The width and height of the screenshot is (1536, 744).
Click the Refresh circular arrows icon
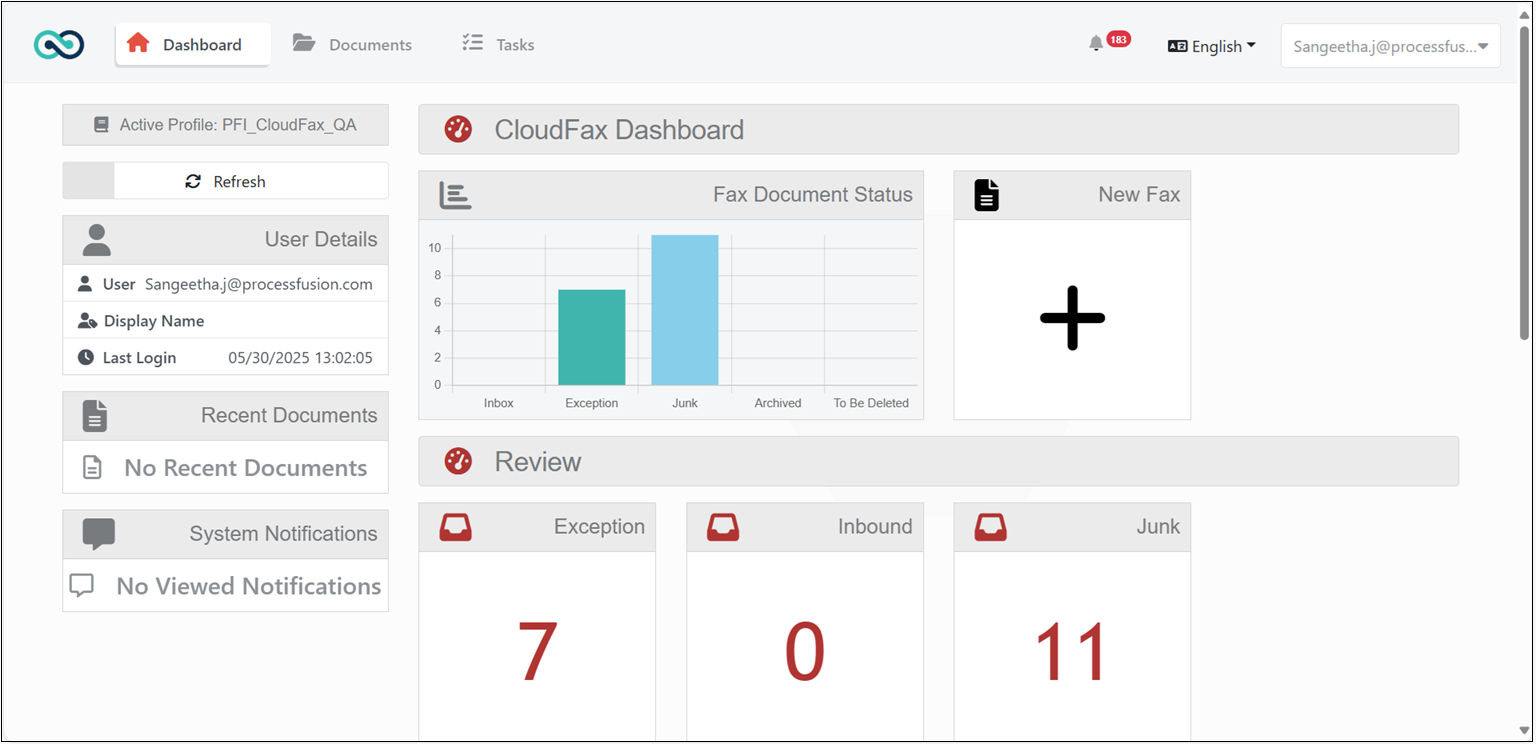pos(193,181)
